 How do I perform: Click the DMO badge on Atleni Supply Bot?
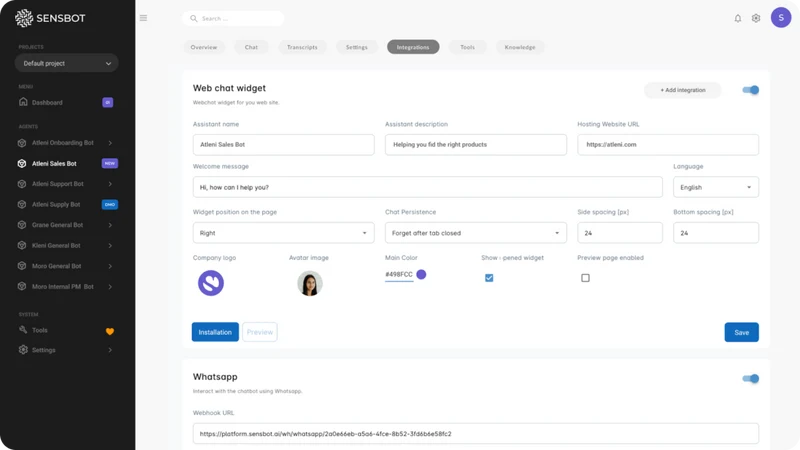click(x=110, y=204)
